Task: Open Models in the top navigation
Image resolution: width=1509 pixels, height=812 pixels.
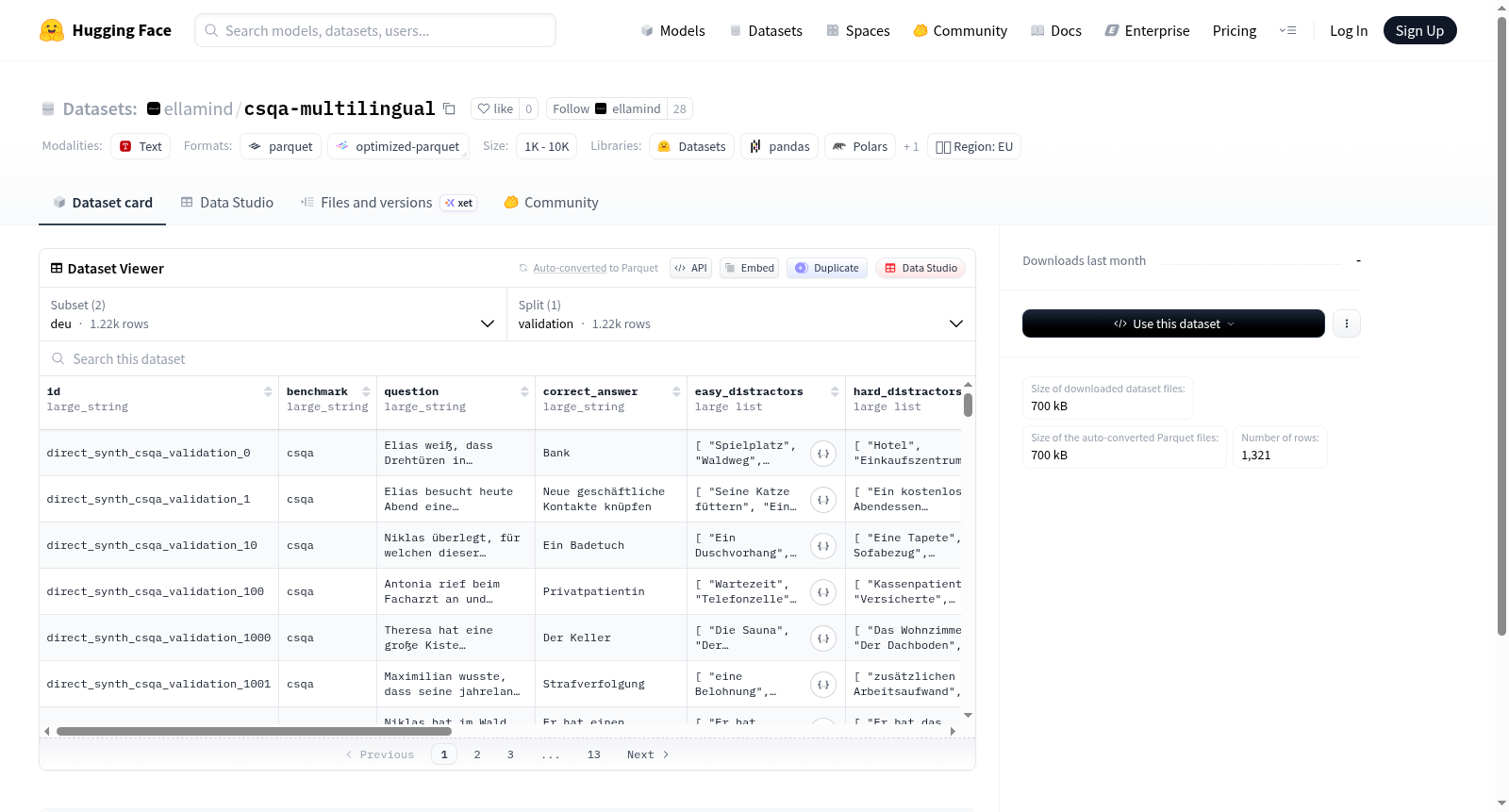Action: 672,30
